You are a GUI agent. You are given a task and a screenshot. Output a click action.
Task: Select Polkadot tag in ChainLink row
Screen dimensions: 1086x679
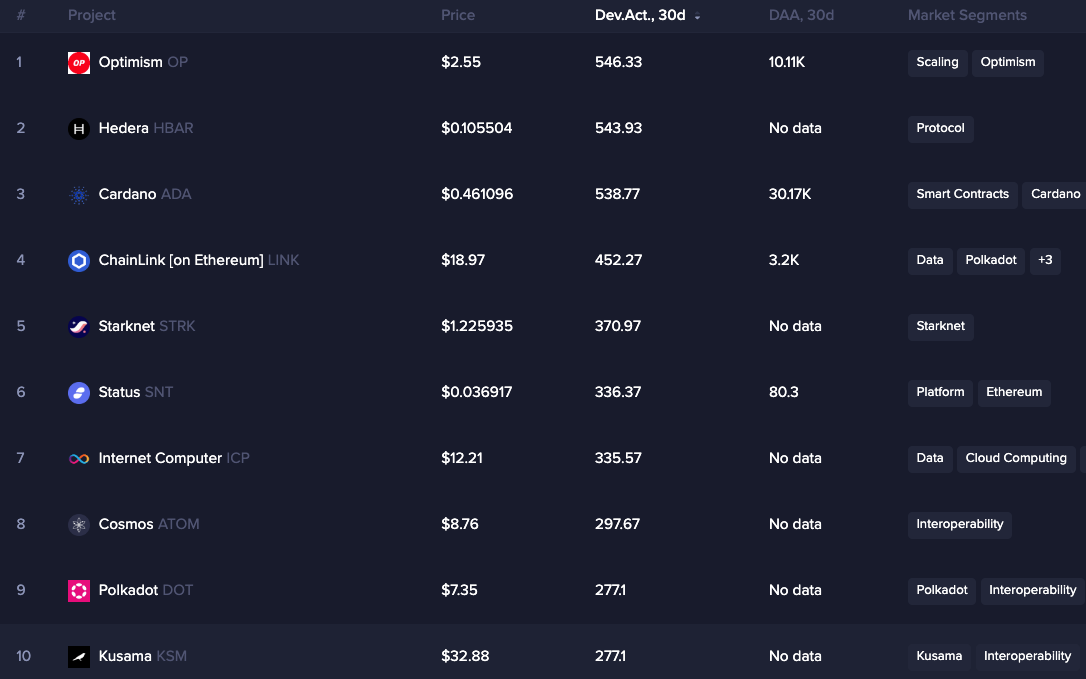click(991, 261)
